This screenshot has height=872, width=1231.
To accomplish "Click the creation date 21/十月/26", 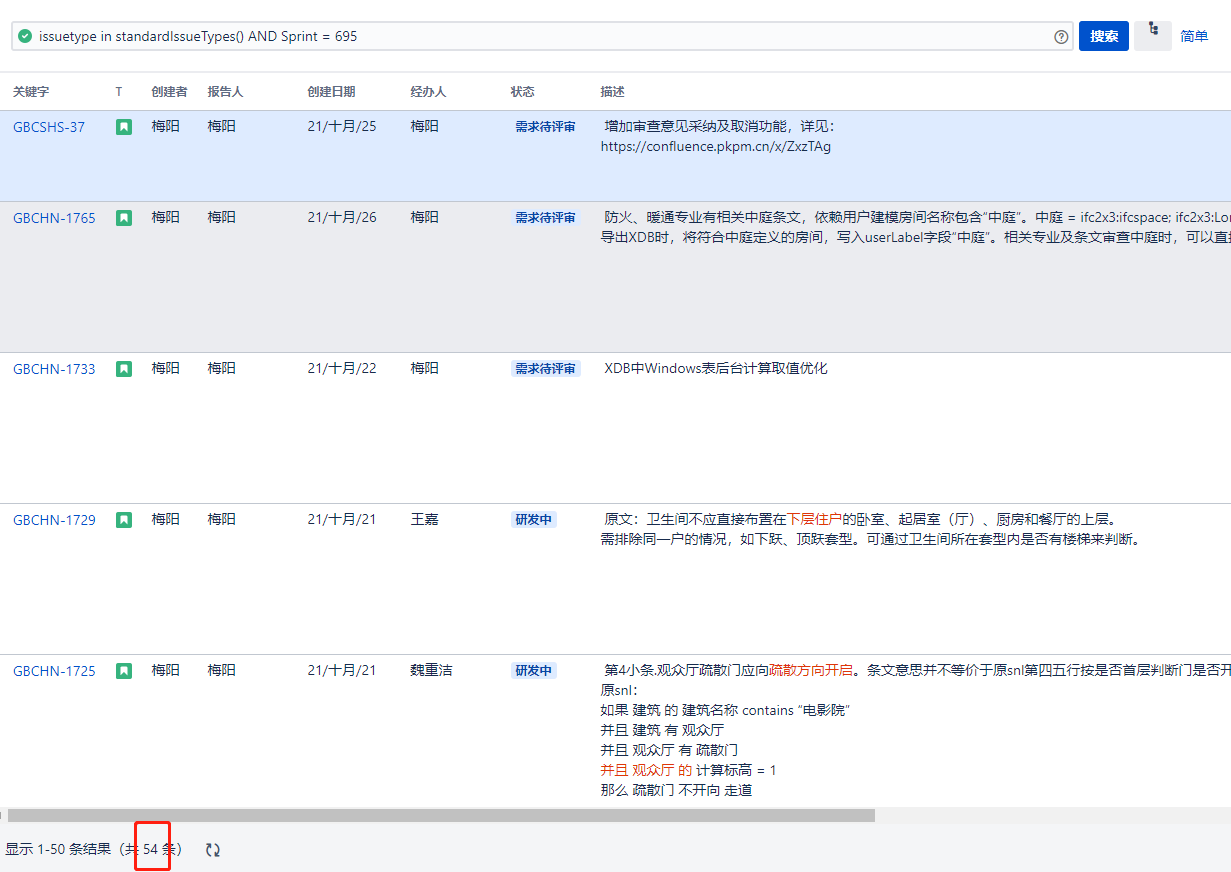I will (342, 218).
